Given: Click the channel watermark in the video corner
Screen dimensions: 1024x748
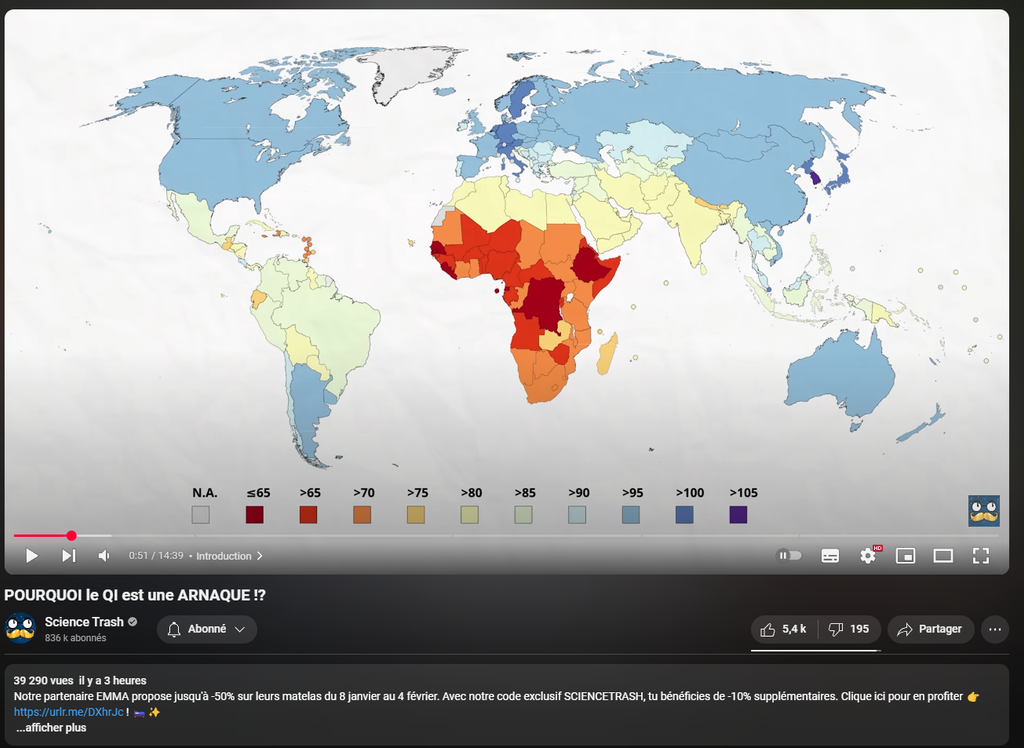Looking at the screenshot, I should (983, 510).
